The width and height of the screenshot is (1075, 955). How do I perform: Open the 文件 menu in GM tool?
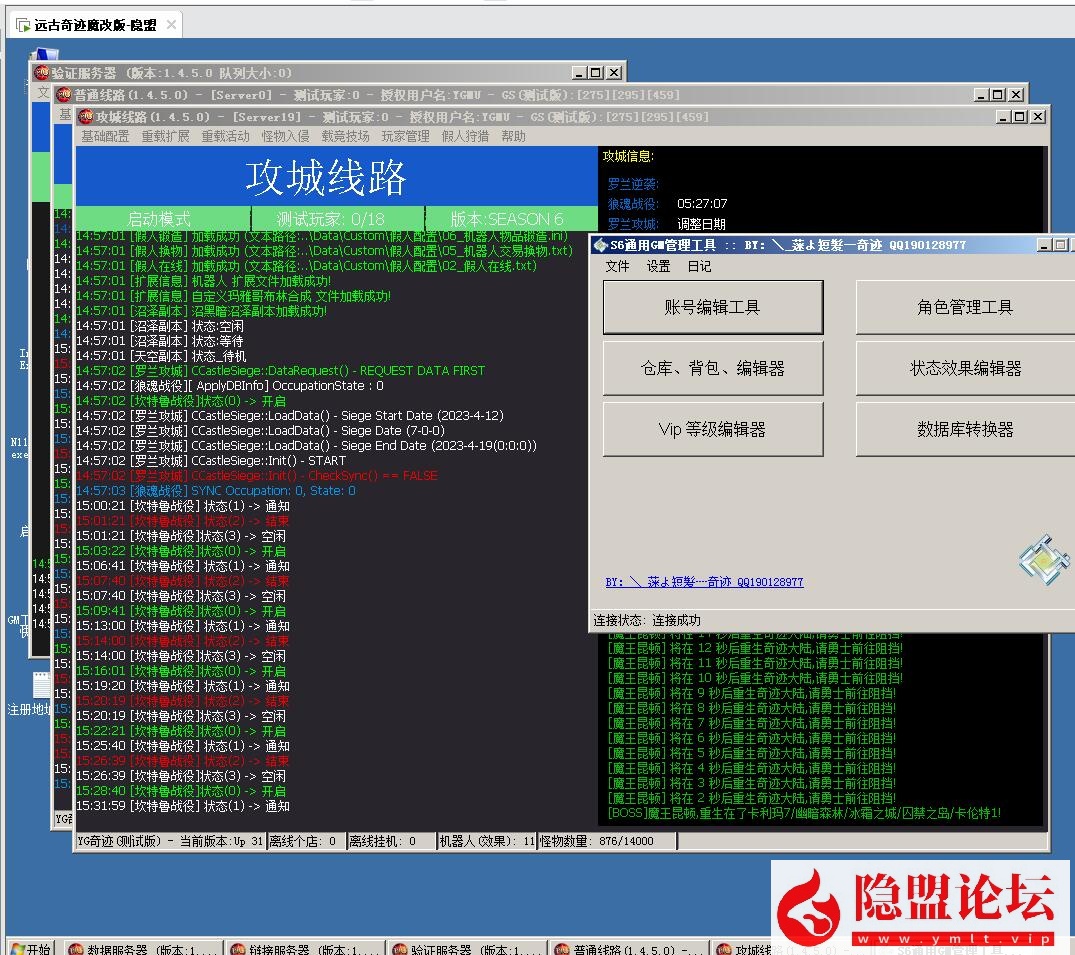(x=618, y=266)
